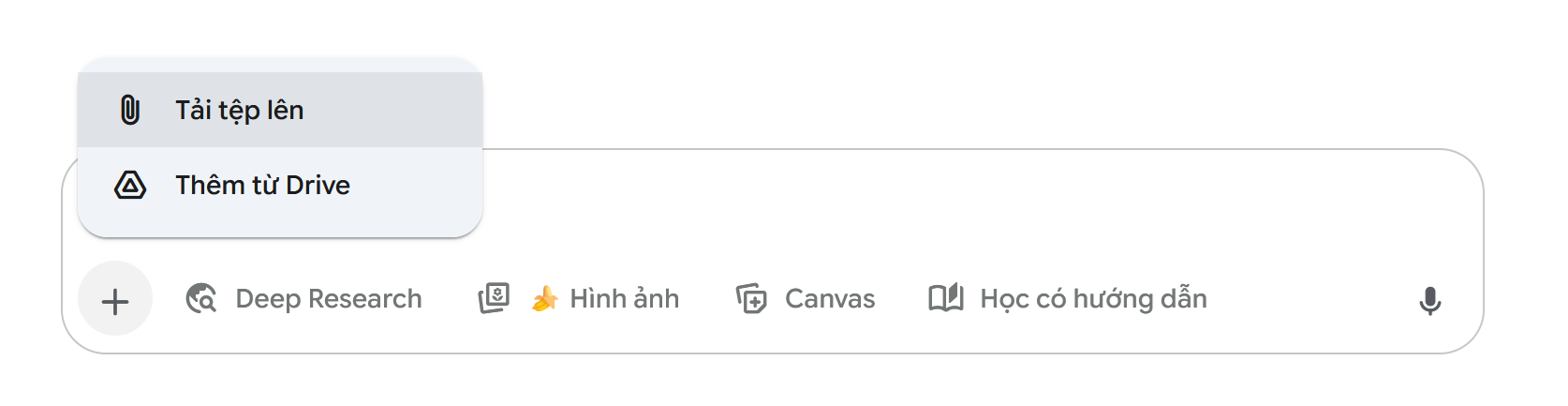Choose Thêm từ Drive from the menu
The width and height of the screenshot is (1568, 406).
pyautogui.click(x=262, y=186)
